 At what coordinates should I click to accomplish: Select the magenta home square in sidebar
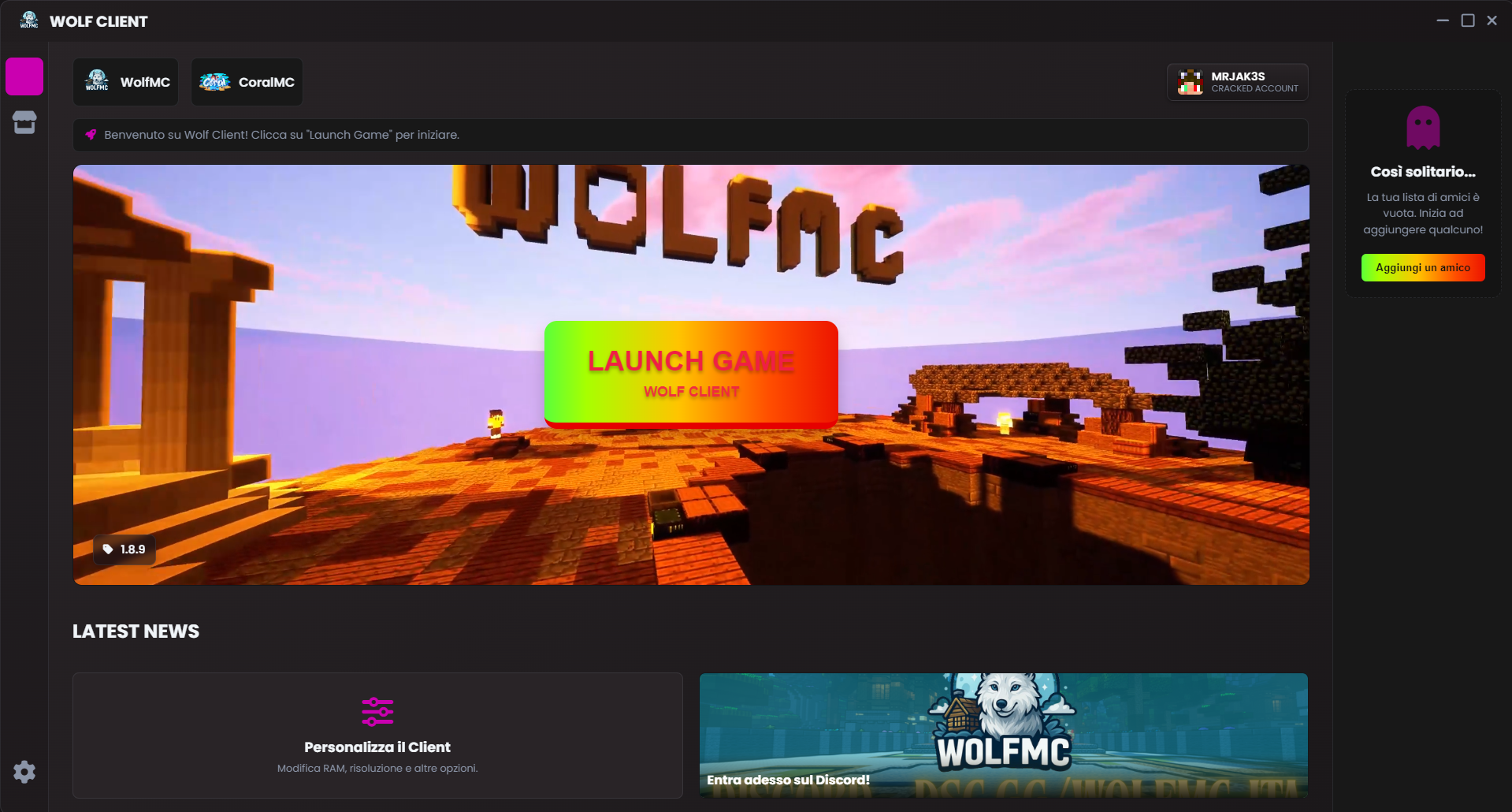(x=24, y=76)
